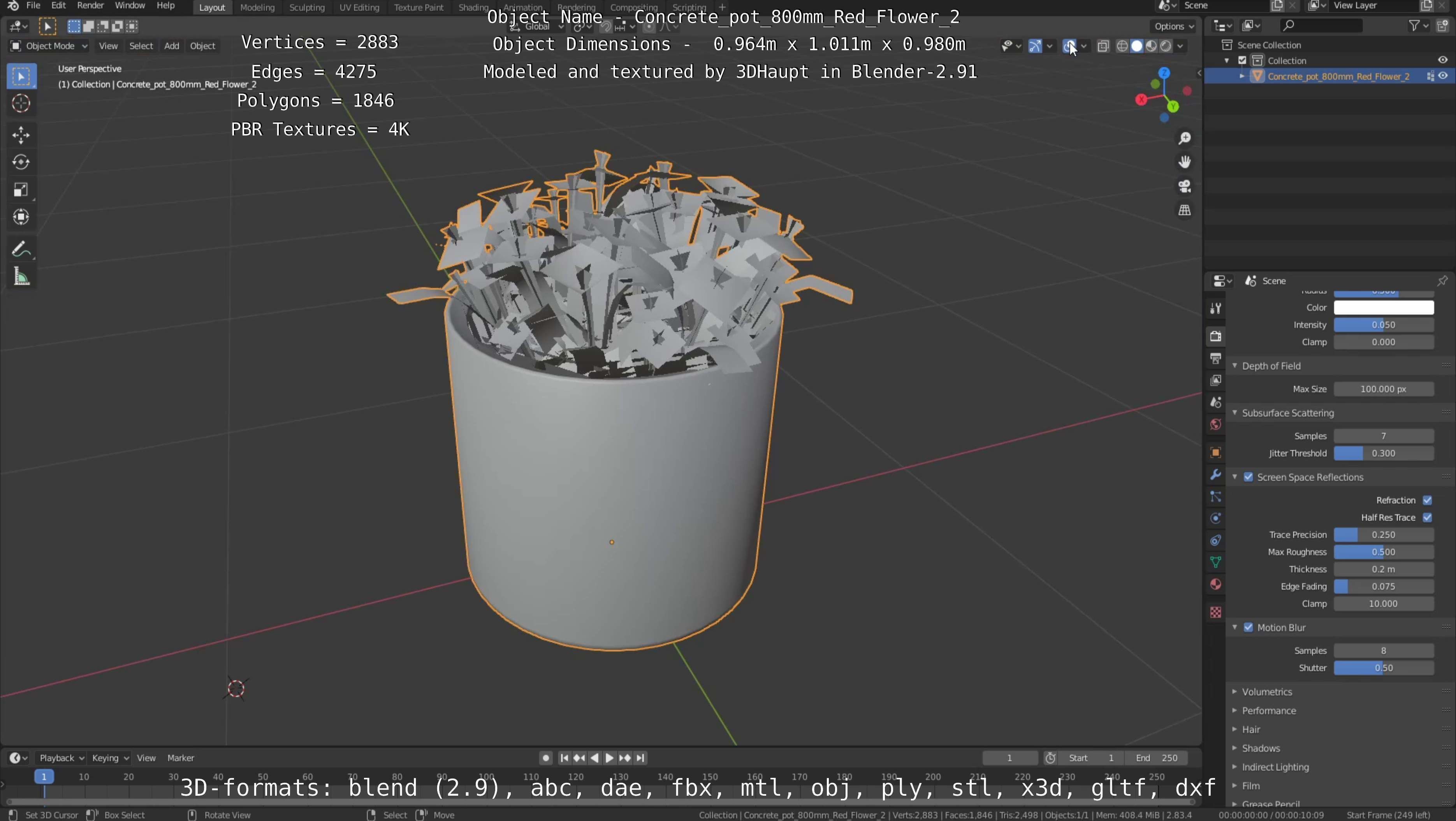The height and width of the screenshot is (821, 1456).
Task: Toggle the Motion Blur checkbox
Action: point(1248,628)
